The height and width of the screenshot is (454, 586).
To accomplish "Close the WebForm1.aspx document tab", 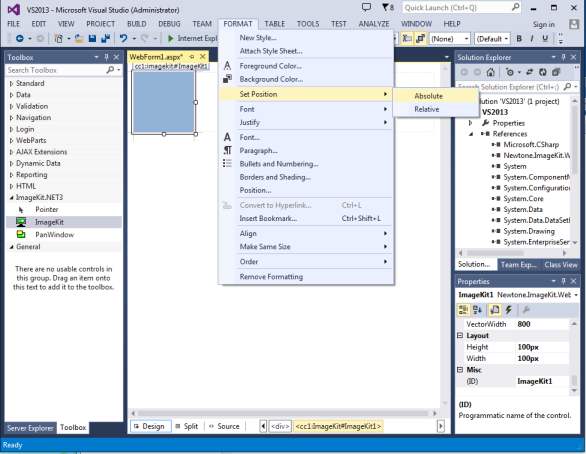I will point(203,57).
